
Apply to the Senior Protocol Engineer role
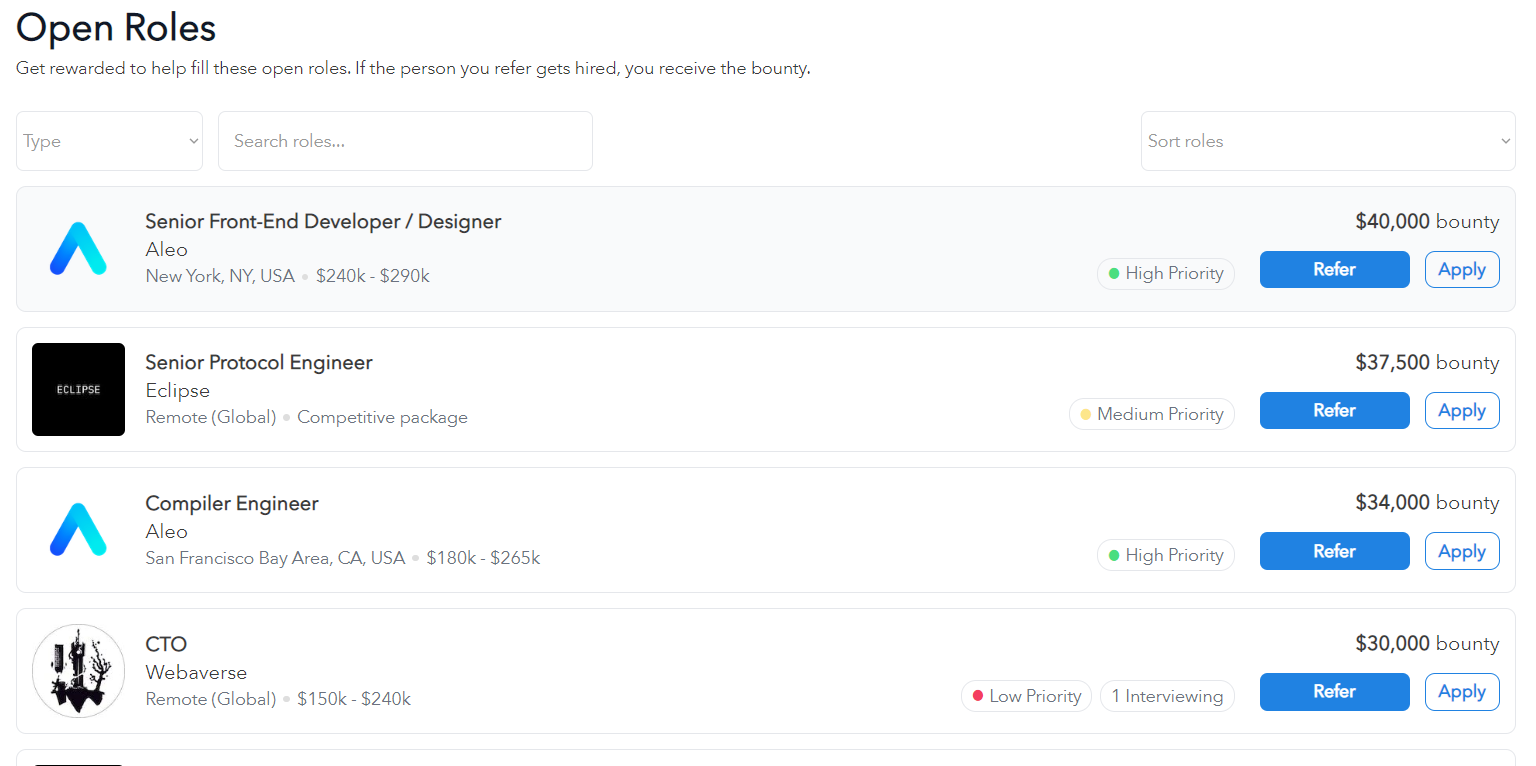click(x=1461, y=410)
